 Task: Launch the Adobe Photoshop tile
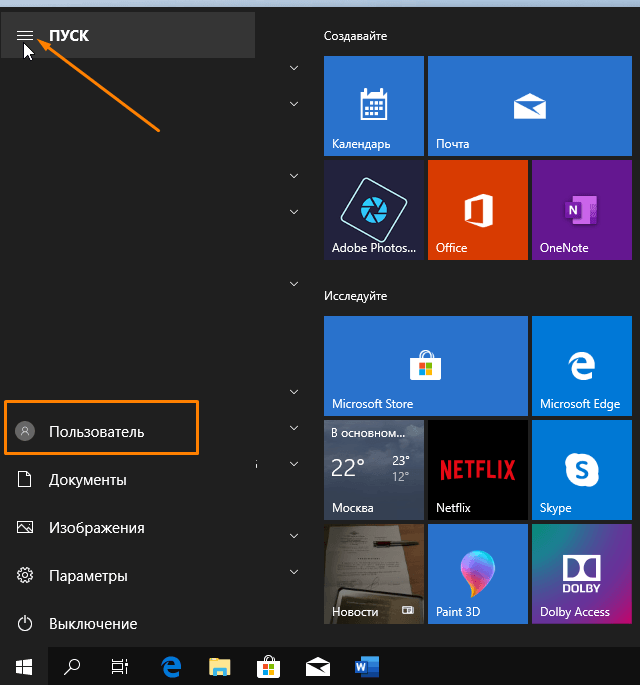(x=374, y=210)
